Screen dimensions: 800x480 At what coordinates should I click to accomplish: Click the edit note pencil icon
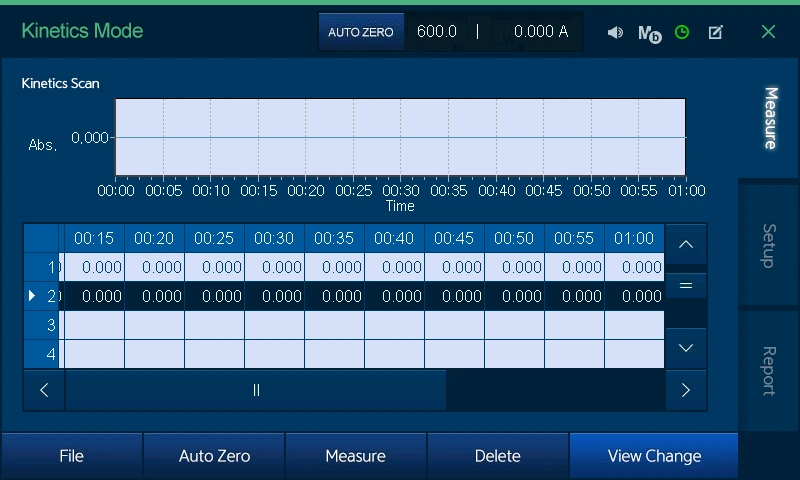click(715, 32)
